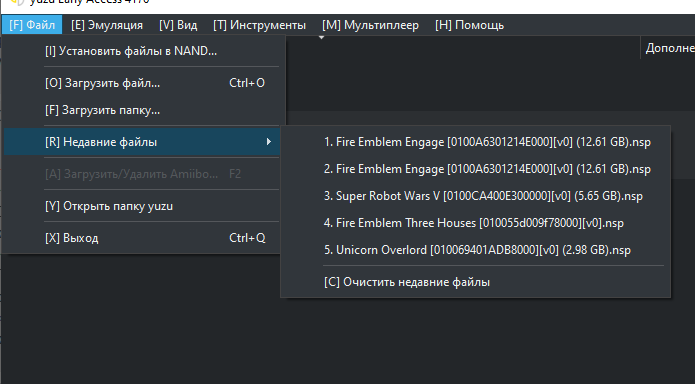The width and height of the screenshot is (695, 384).
Task: Load first Fire Emblem Engage recent file
Action: pyautogui.click(x=476, y=142)
